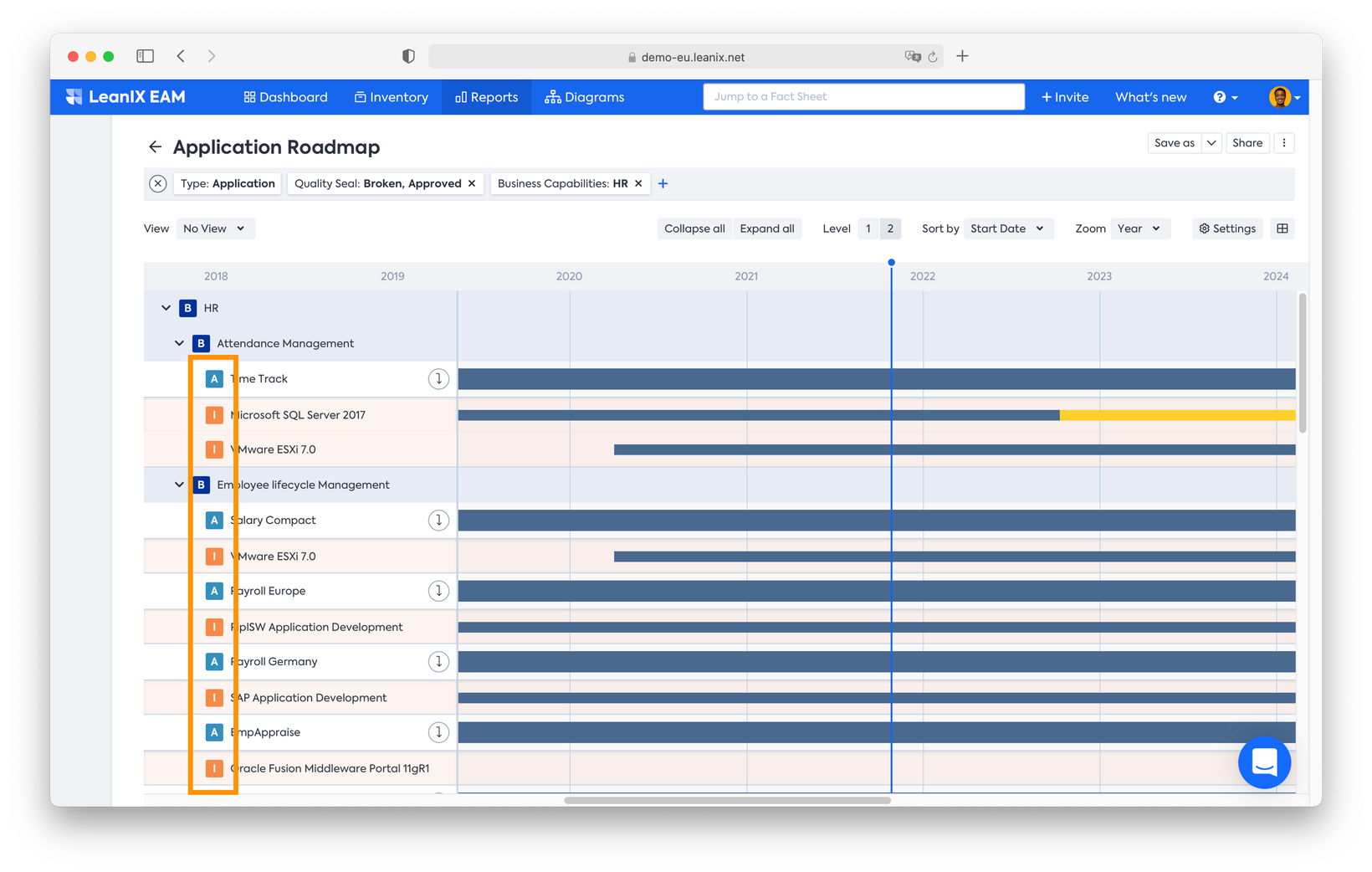Click Collapse all
This screenshot has height=872, width=1372.
[x=694, y=228]
